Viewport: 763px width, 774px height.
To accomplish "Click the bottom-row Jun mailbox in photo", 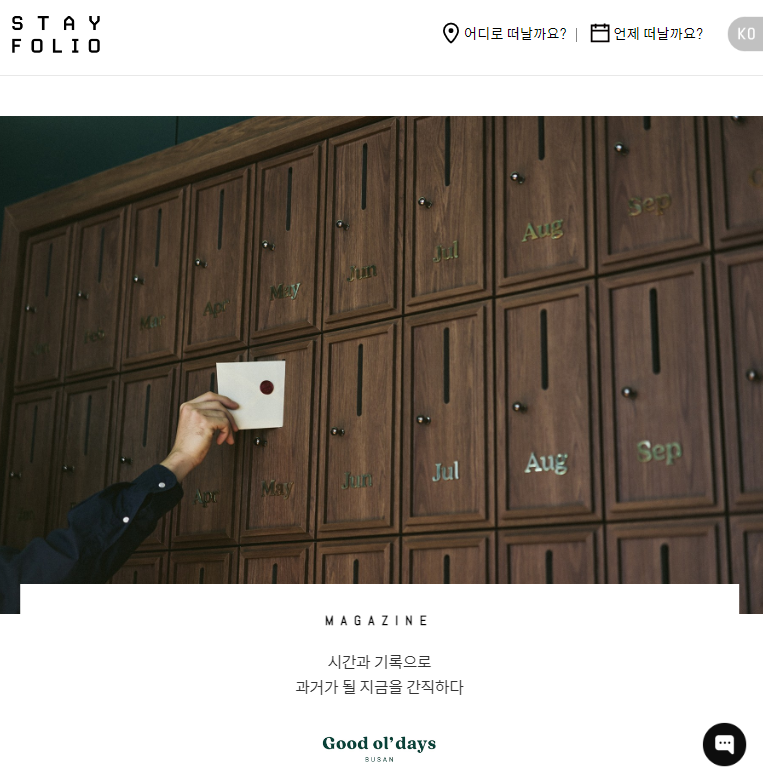I will 359,428.
